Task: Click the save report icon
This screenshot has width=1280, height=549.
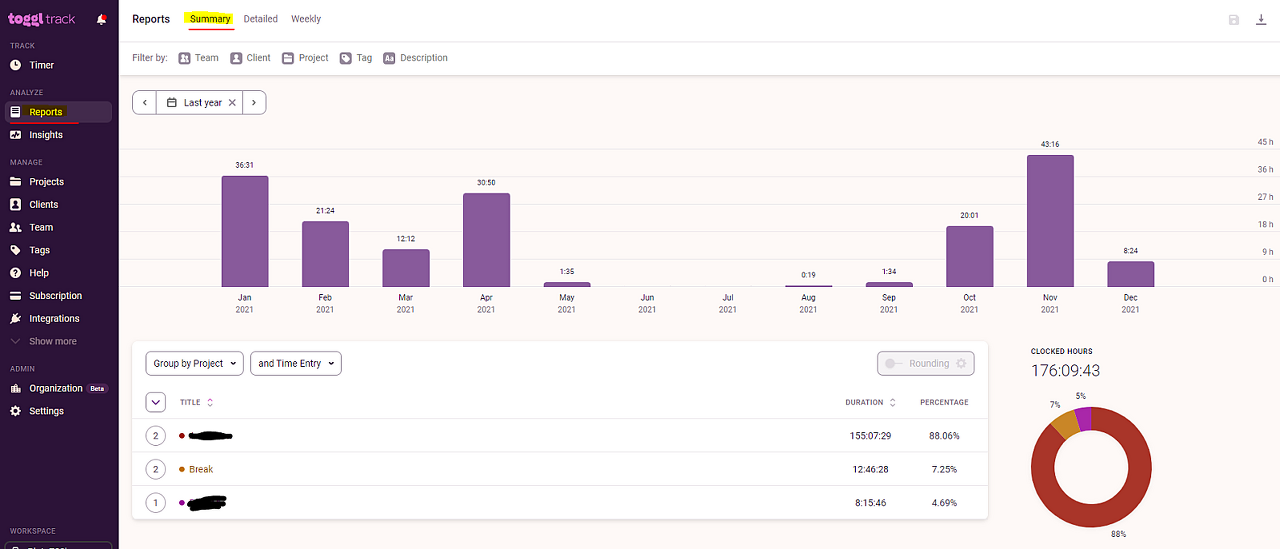Action: (1234, 20)
